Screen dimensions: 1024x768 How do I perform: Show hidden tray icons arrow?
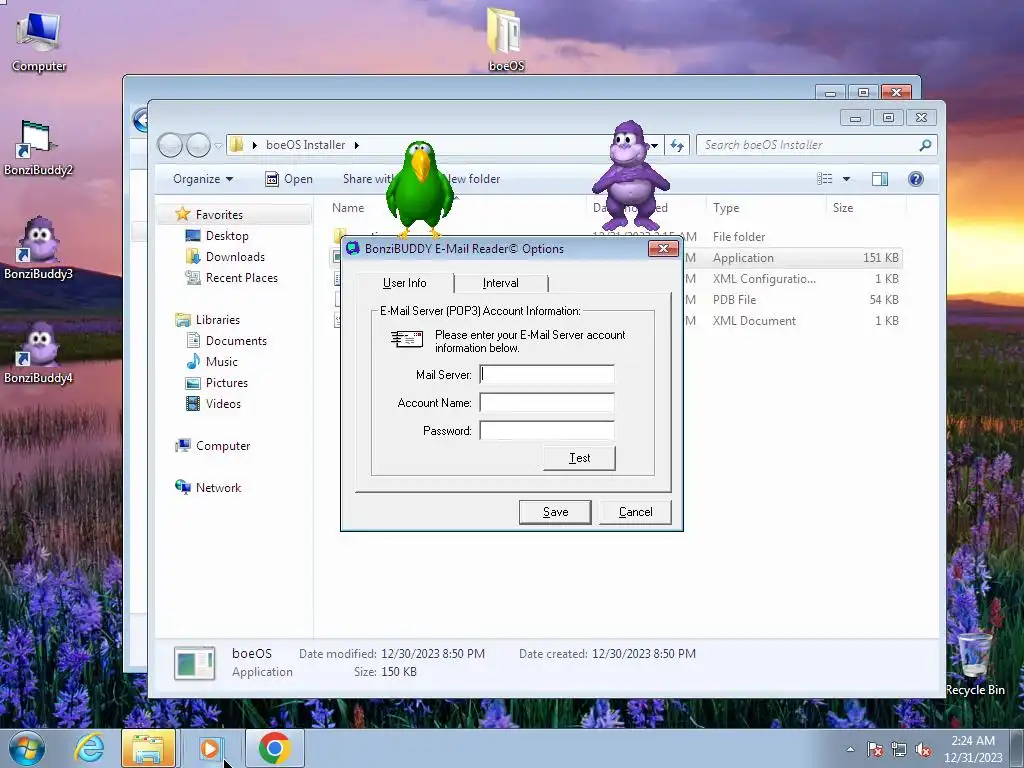pos(850,749)
